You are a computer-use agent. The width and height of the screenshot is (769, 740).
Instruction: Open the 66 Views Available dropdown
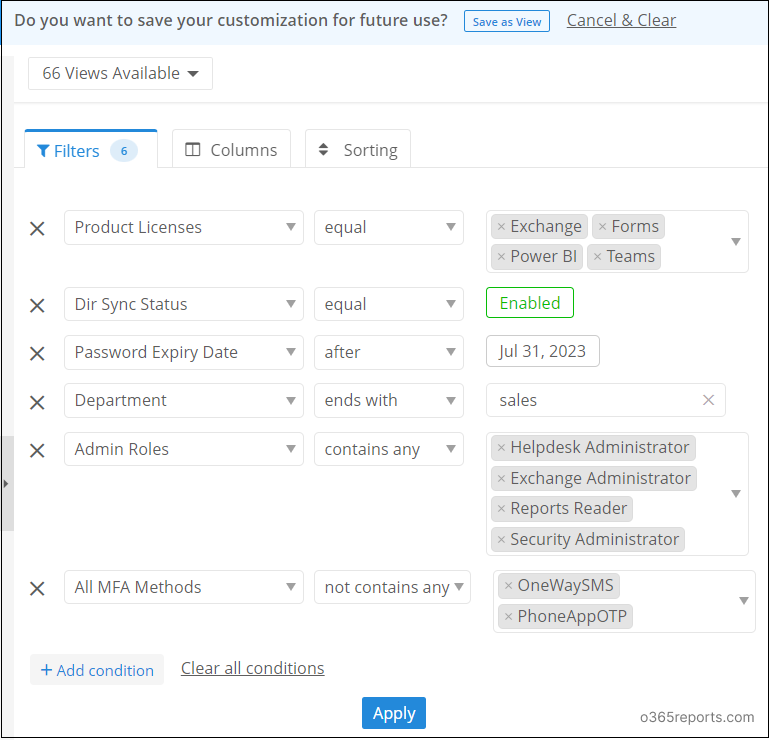tap(120, 74)
